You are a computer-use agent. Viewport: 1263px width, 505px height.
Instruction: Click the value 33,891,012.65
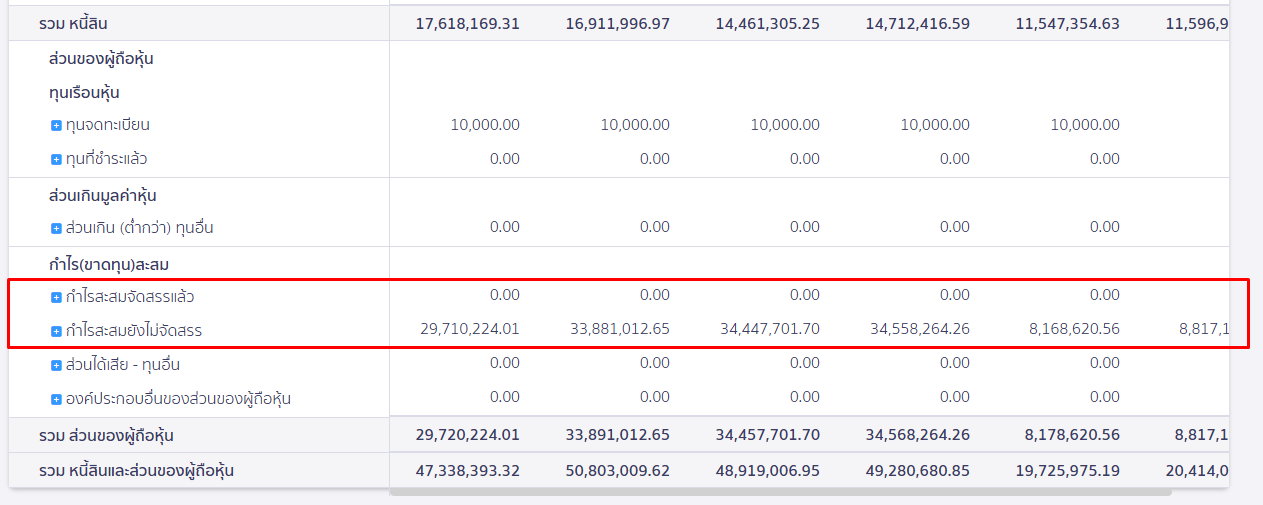point(618,435)
